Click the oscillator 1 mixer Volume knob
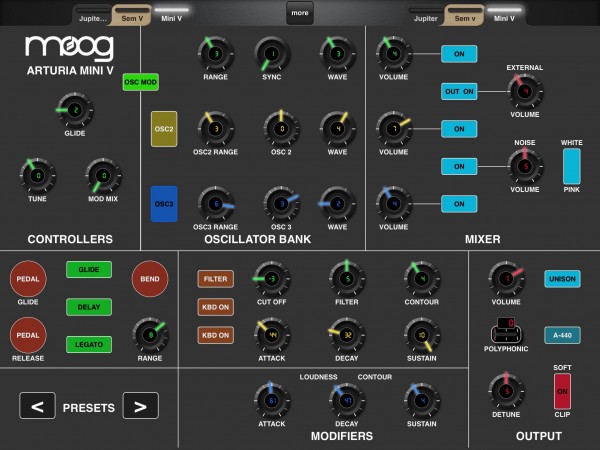Viewport: 600px width, 450px height. click(394, 54)
